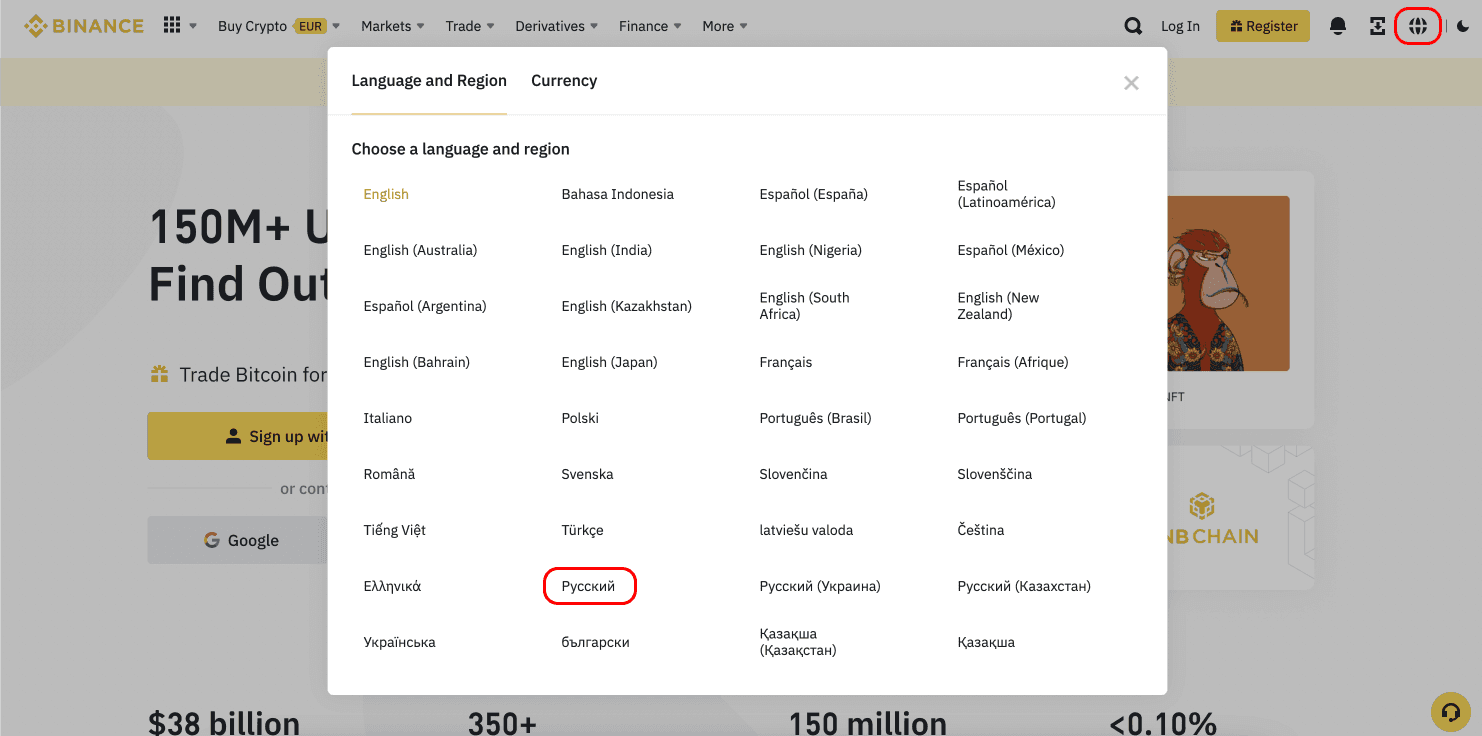Expand the Finance menu
The width and height of the screenshot is (1482, 736).
pyautogui.click(x=650, y=26)
